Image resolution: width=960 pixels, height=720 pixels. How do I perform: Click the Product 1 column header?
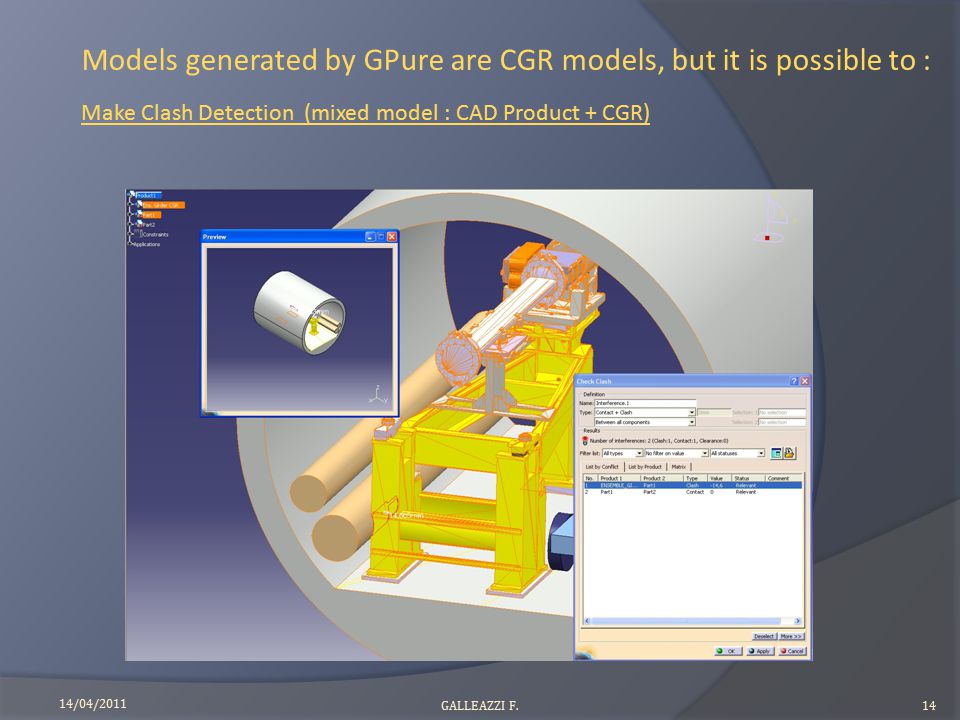click(619, 478)
